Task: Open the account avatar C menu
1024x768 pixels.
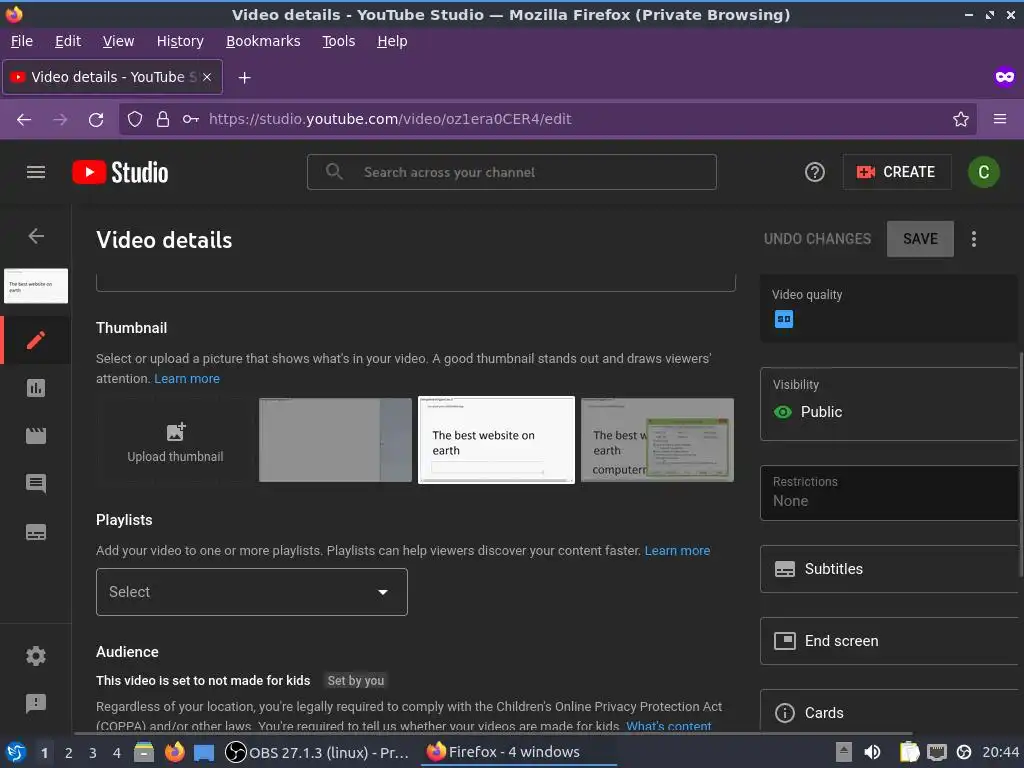Action: [984, 172]
